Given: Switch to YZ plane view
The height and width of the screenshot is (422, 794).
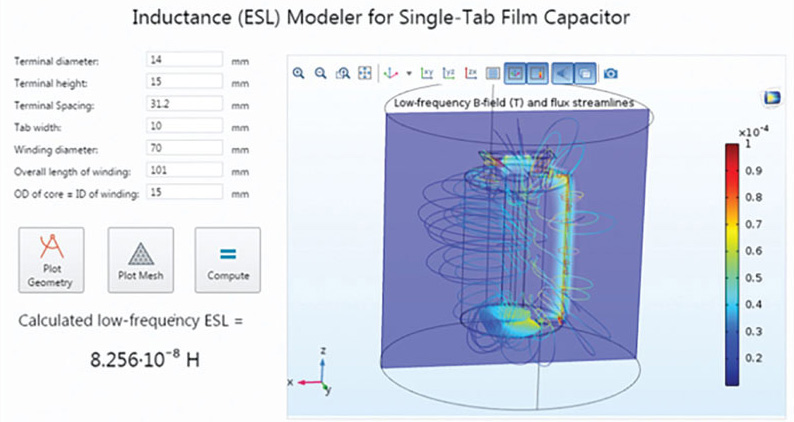Looking at the screenshot, I should coord(449,73).
